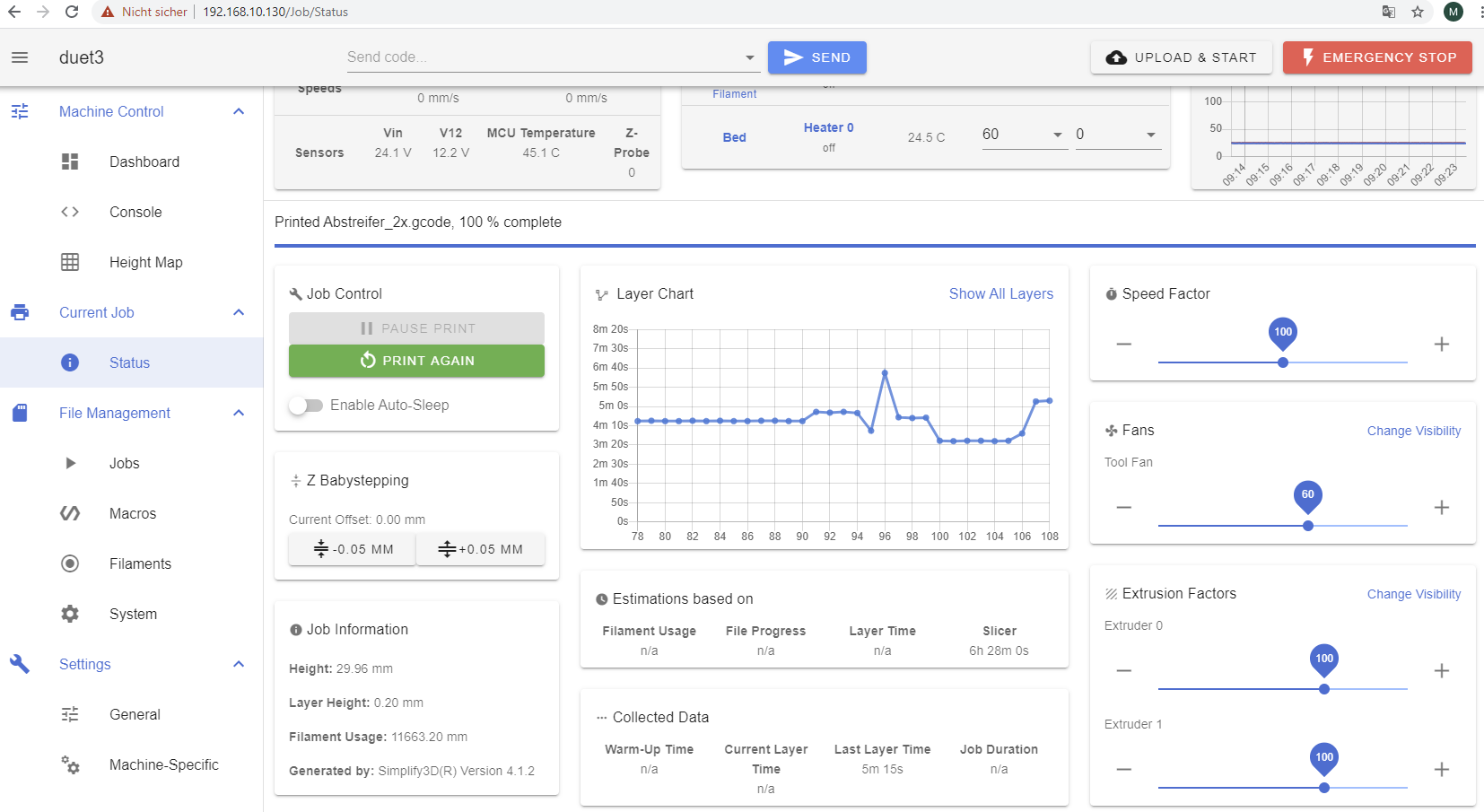This screenshot has height=812, width=1484.
Task: Click the General sliders icon
Action: click(70, 714)
